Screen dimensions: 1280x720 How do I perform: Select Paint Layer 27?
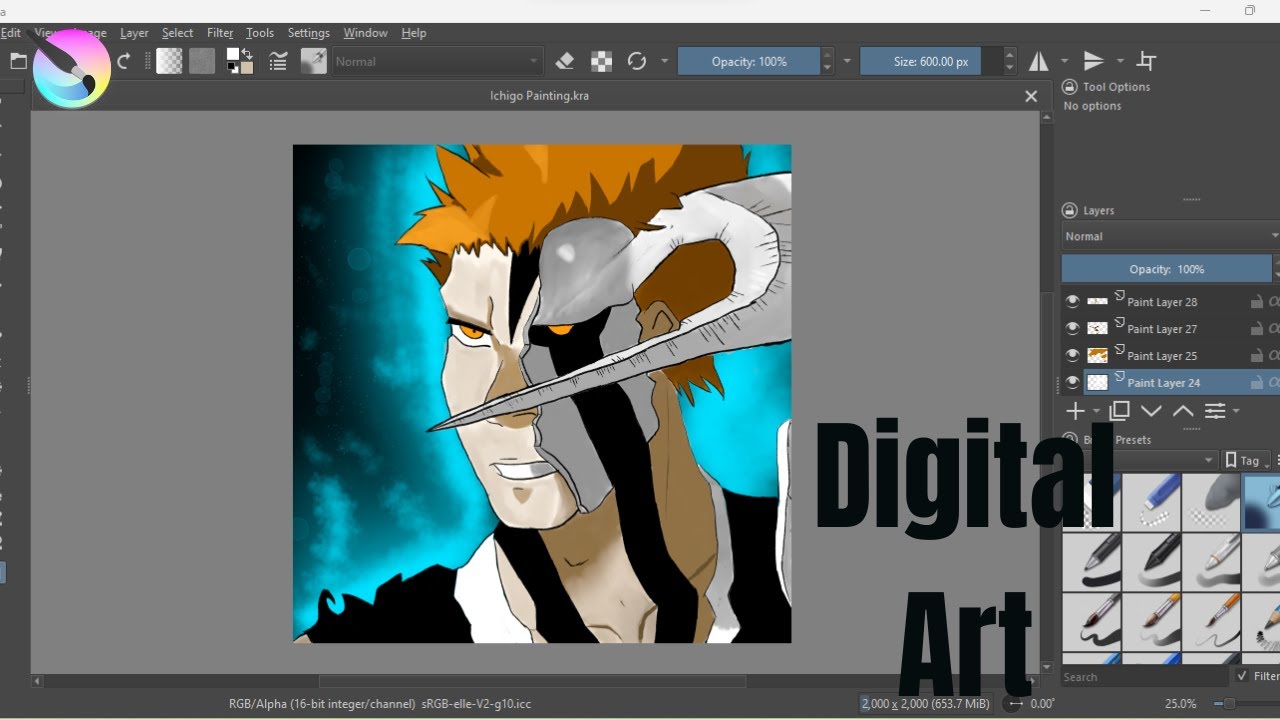coord(1162,328)
